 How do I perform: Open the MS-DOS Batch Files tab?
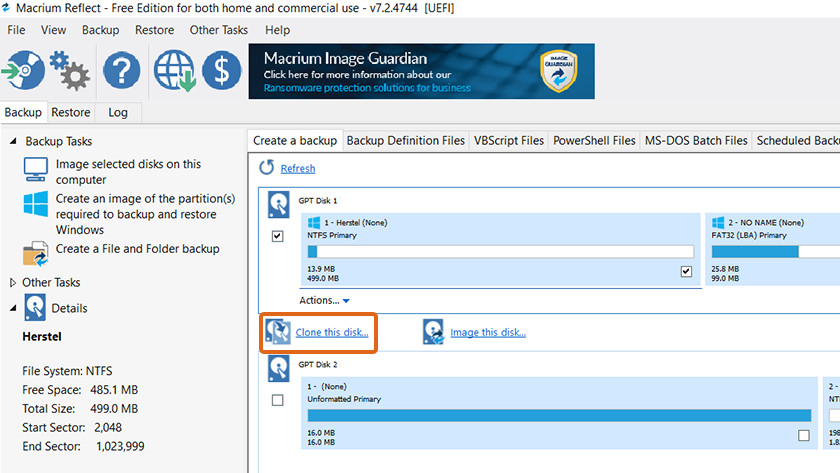(x=696, y=140)
